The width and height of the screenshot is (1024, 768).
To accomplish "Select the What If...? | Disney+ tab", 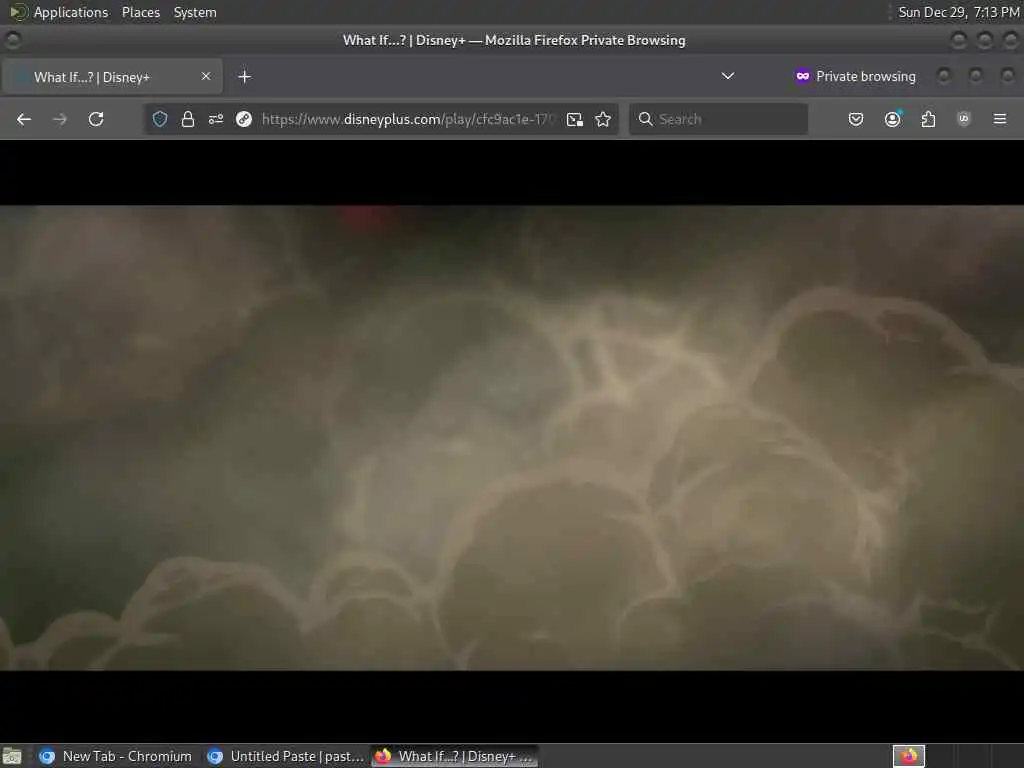I will [x=112, y=76].
